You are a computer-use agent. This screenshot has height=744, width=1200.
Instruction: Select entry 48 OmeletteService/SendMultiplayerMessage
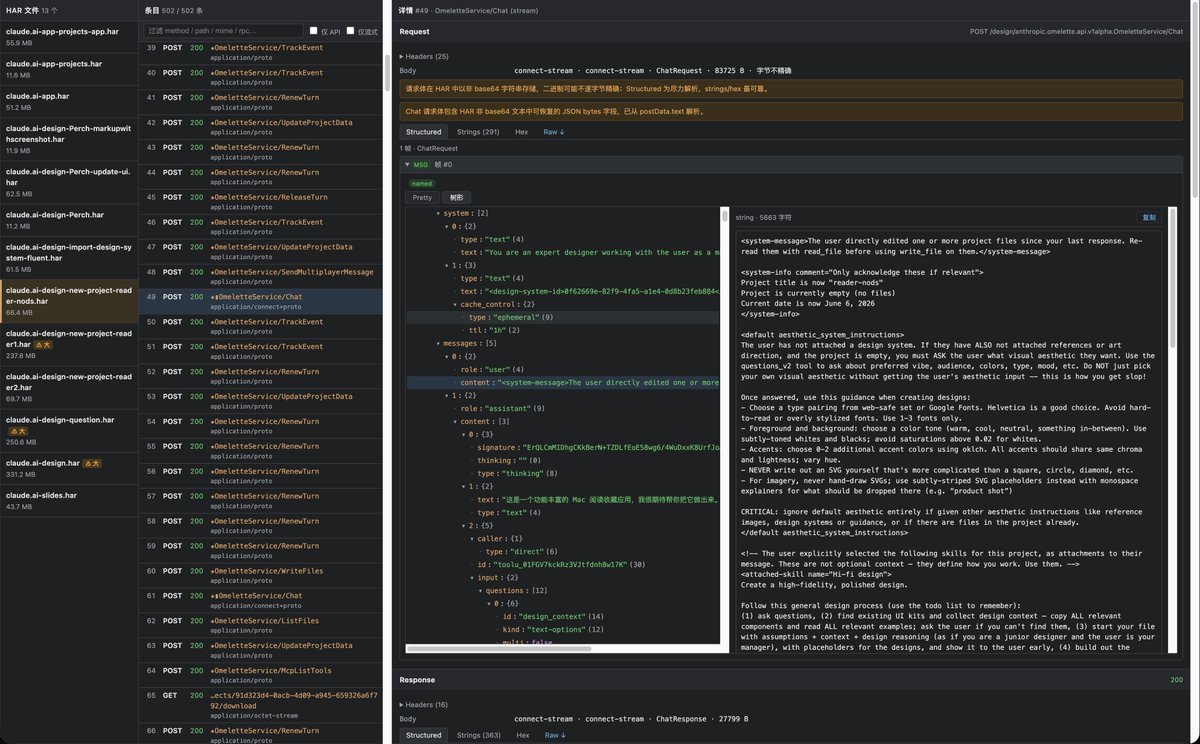(260, 277)
